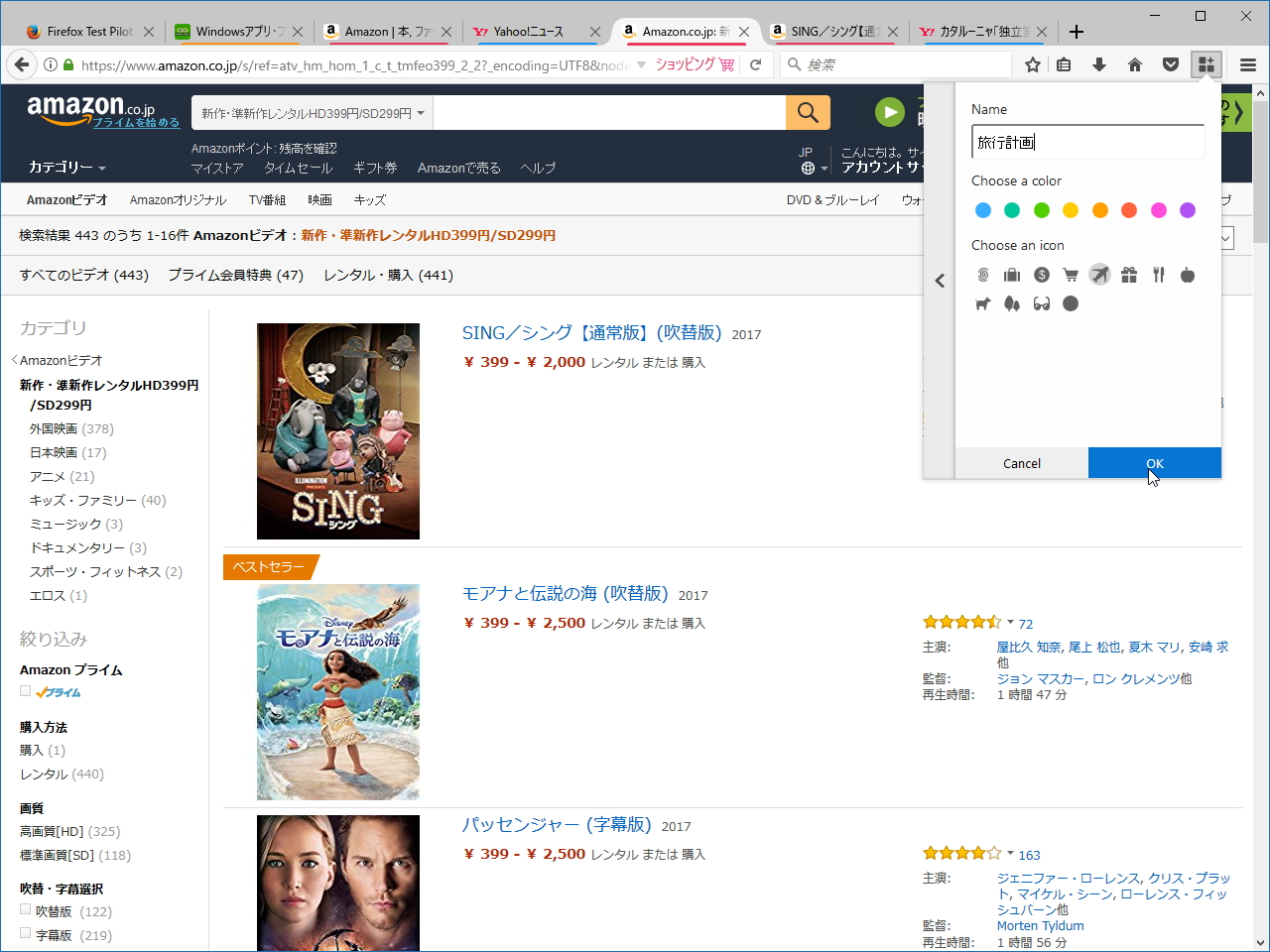Choose the glasses container icon
Viewport: 1270px width, 952px height.
1042,303
